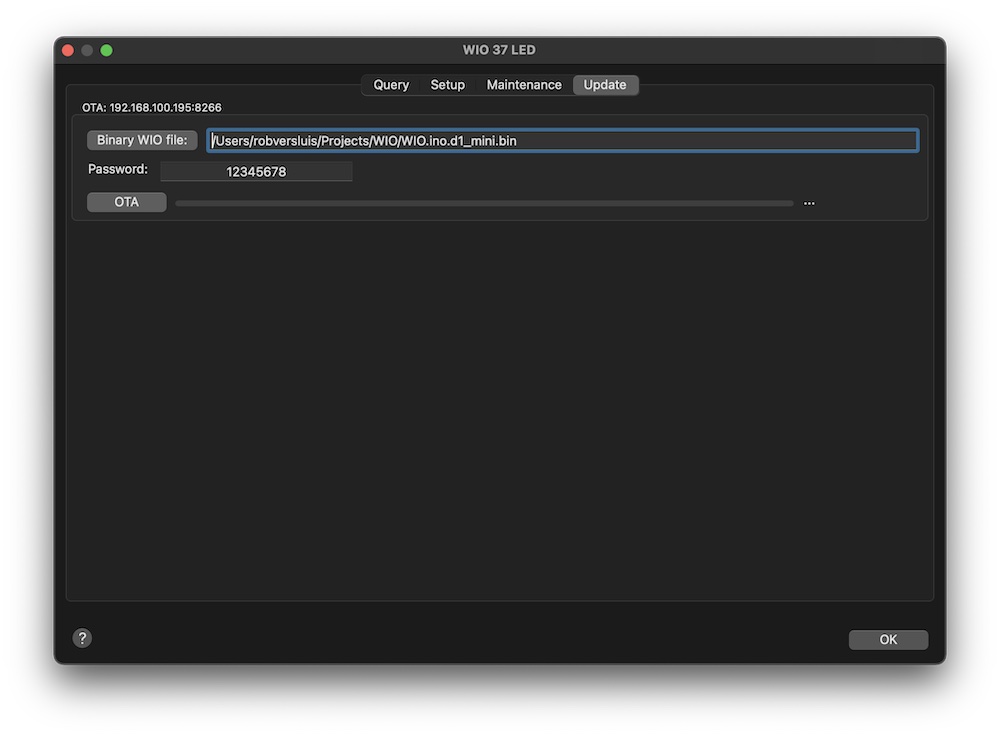Close the WIO 37 LED window
The image size is (1000, 736).
tap(68, 50)
